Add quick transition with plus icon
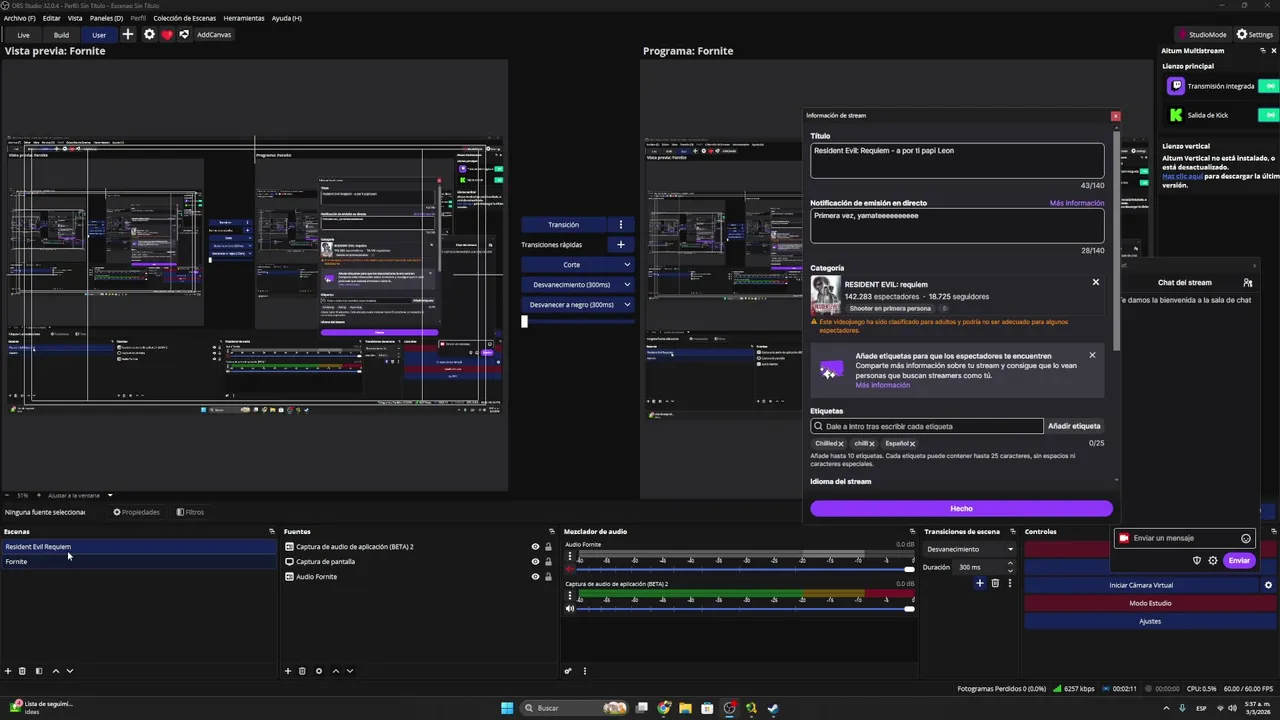Viewport: 1280px width, 720px height. tap(620, 244)
